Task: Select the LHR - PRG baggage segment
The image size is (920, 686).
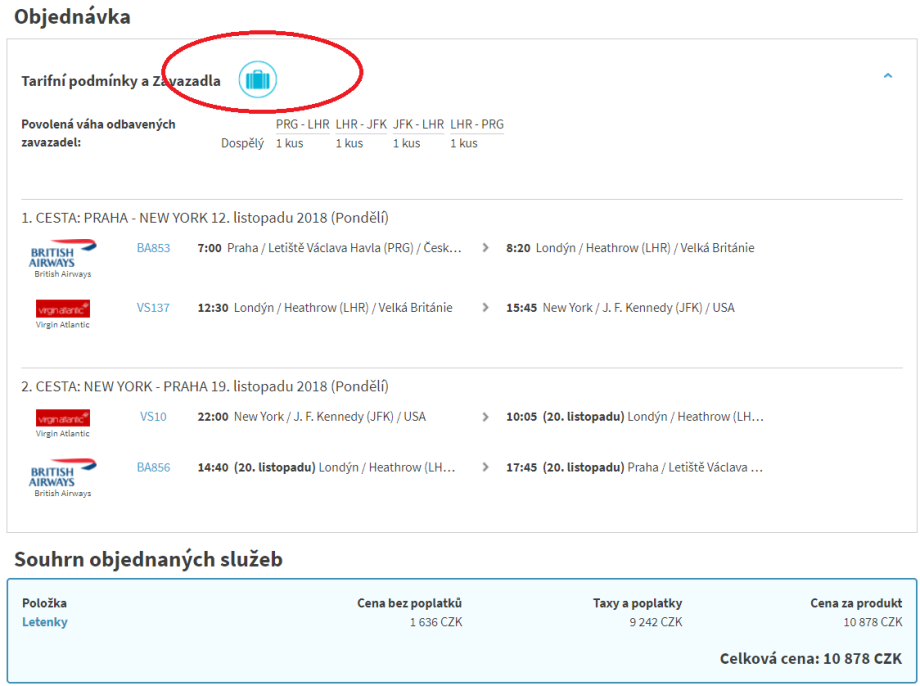Action: click(477, 125)
